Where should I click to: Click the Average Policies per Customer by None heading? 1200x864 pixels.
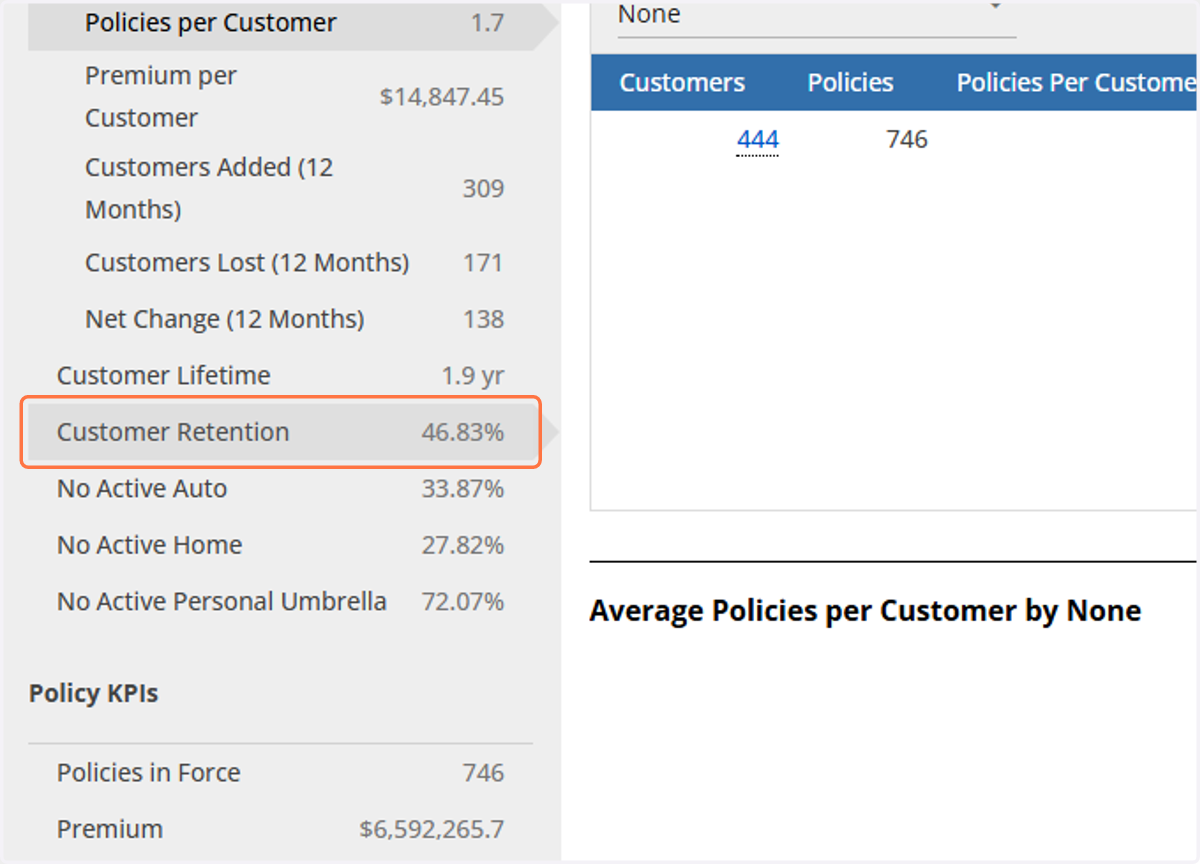[x=865, y=611]
